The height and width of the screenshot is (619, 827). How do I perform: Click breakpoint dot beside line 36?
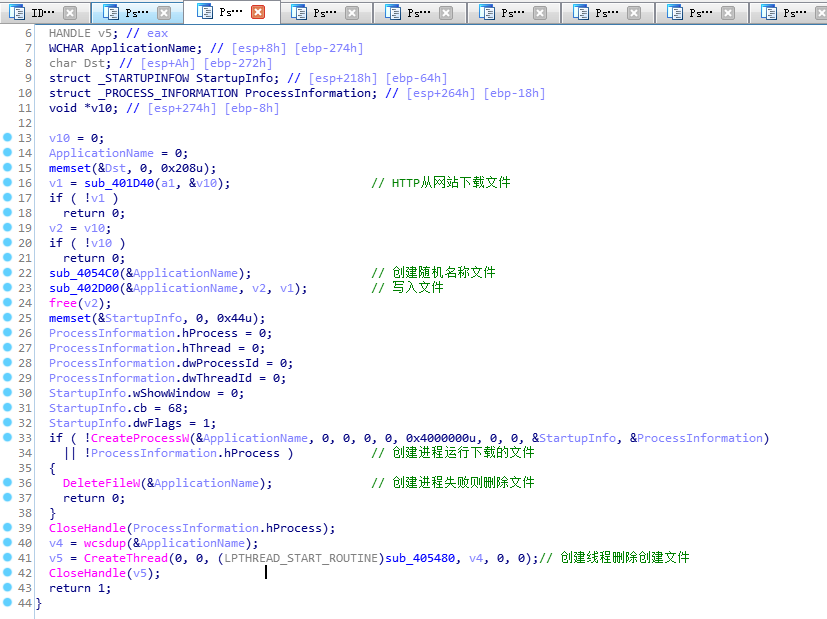[x=7, y=482]
